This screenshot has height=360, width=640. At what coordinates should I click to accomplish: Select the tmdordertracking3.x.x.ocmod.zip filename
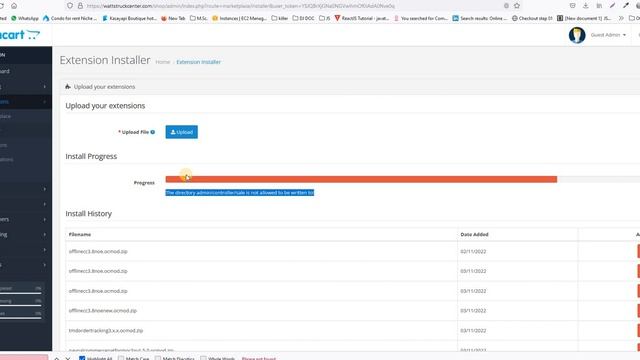click(x=106, y=331)
